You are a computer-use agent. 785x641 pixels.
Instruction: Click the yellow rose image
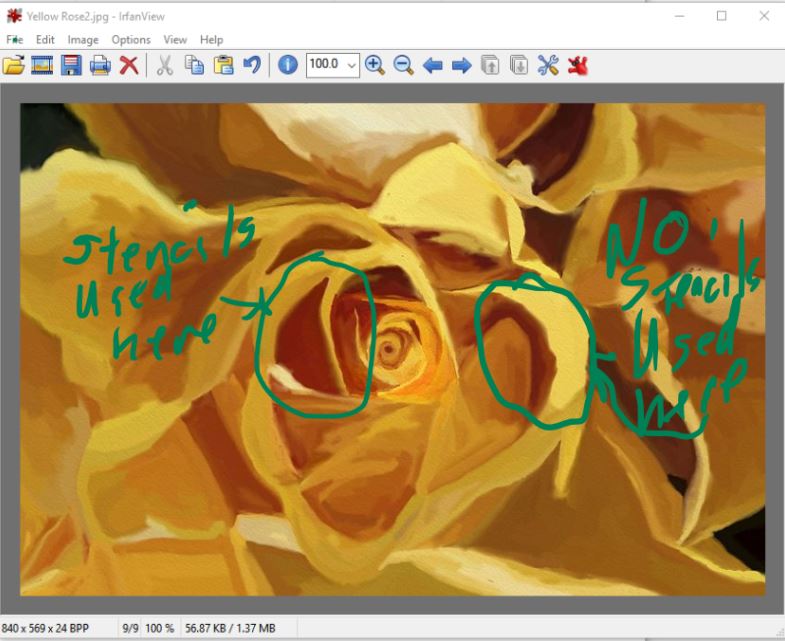coord(392,349)
